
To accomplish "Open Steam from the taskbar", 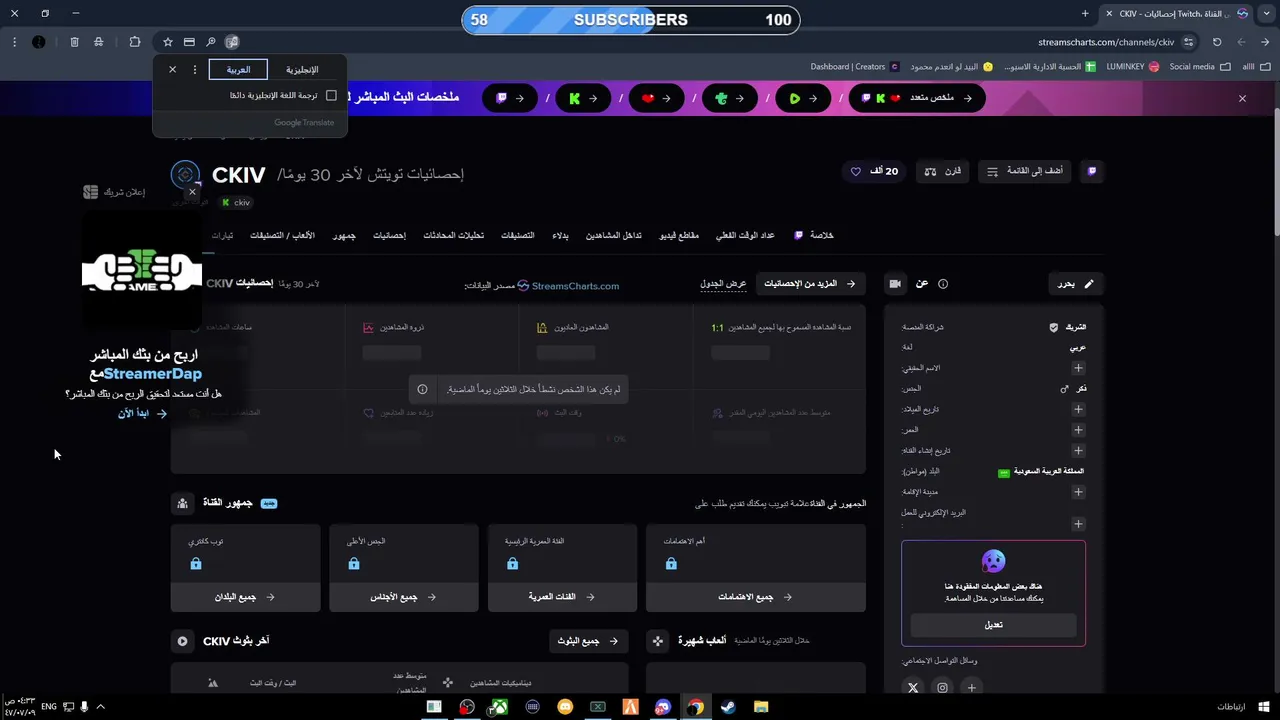I will (x=728, y=707).
